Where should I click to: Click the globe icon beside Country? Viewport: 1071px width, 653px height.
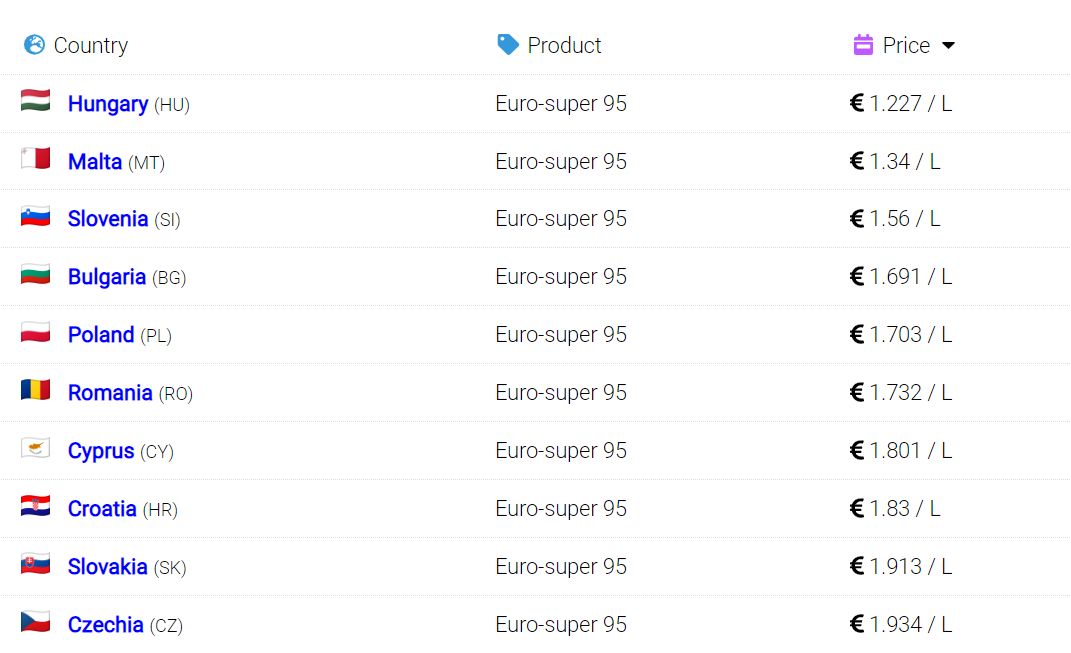pyautogui.click(x=34, y=45)
